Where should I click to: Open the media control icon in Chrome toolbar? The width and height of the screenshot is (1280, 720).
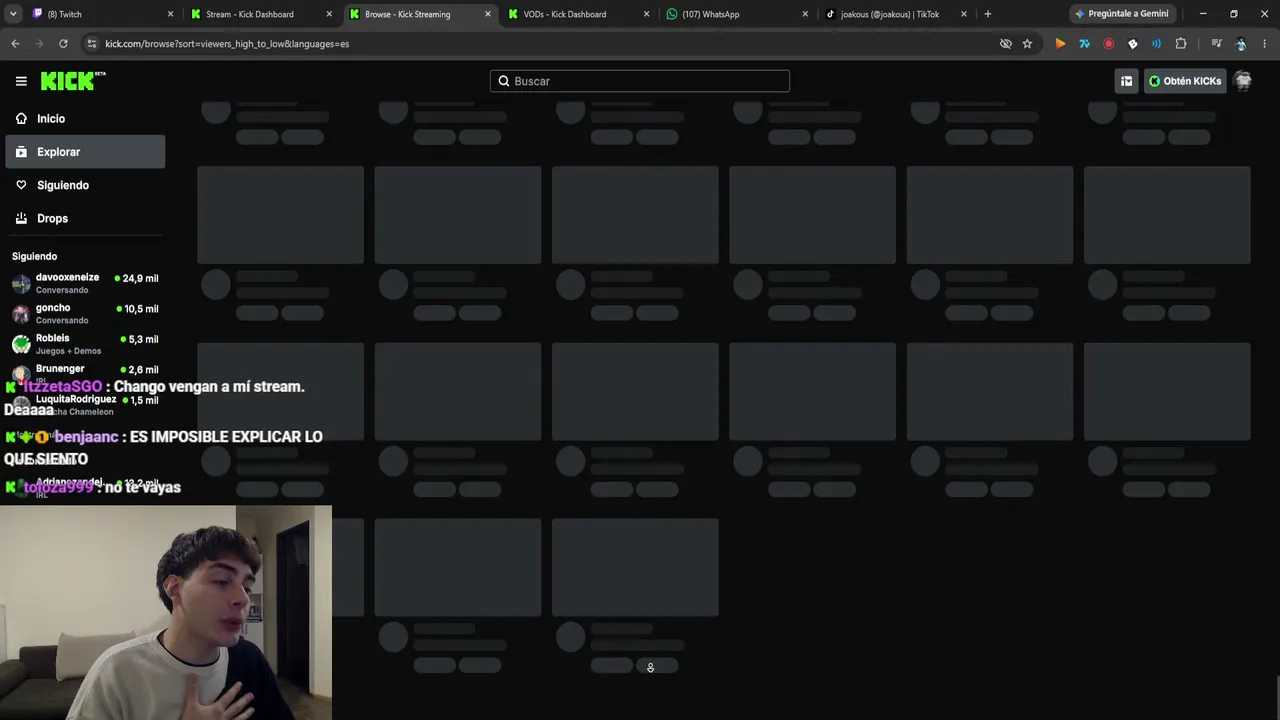click(x=1216, y=44)
